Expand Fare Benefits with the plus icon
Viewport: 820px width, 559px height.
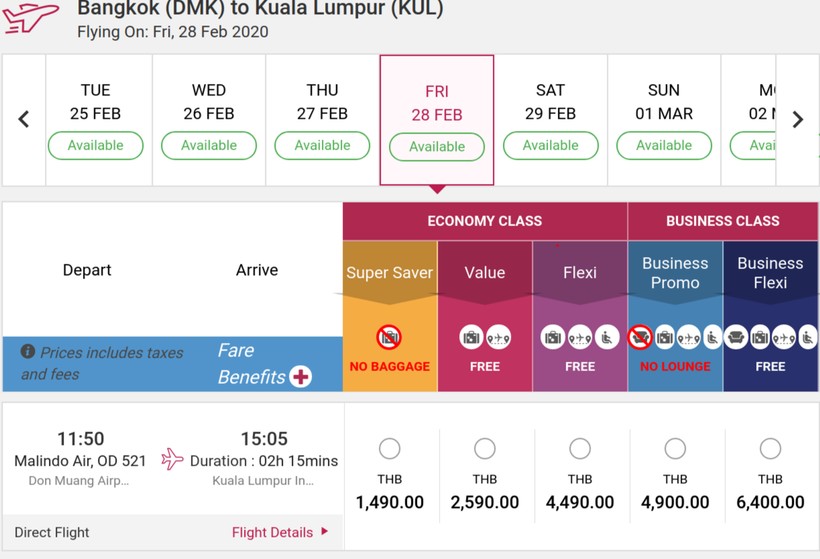click(x=300, y=376)
